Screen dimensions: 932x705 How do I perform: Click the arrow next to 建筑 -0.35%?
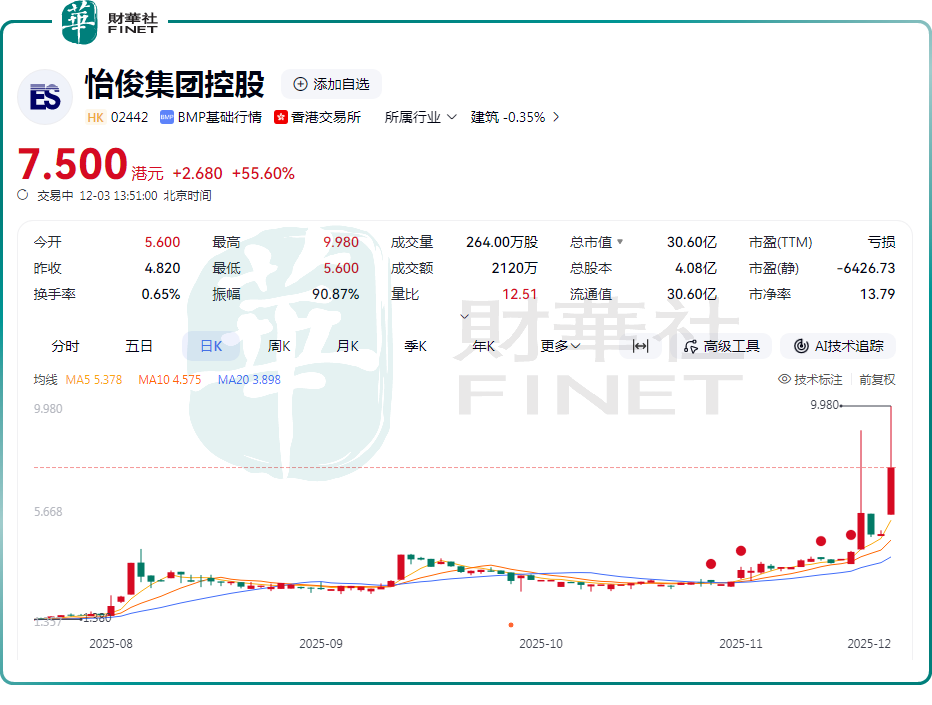click(556, 117)
